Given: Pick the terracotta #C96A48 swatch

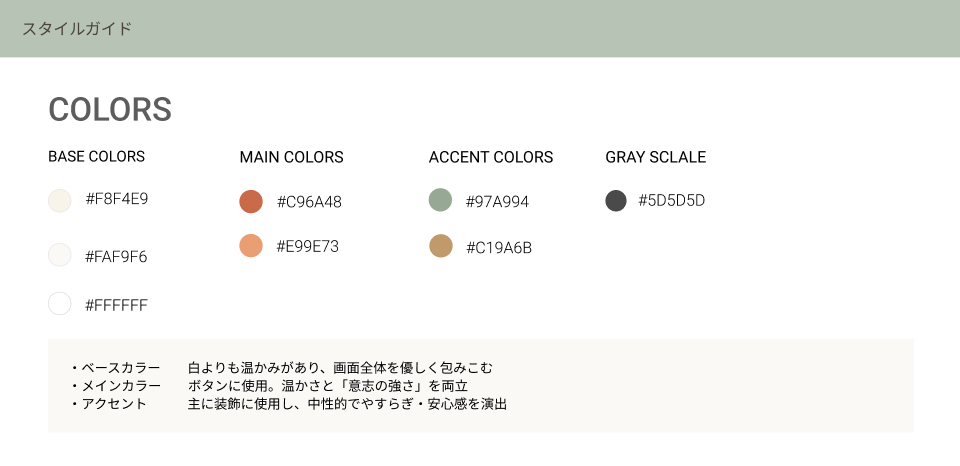Looking at the screenshot, I should point(251,201).
